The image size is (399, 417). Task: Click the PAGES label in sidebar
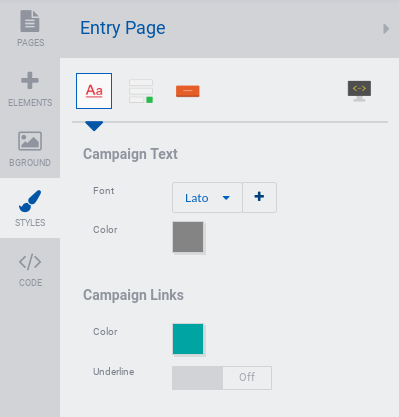31,43
